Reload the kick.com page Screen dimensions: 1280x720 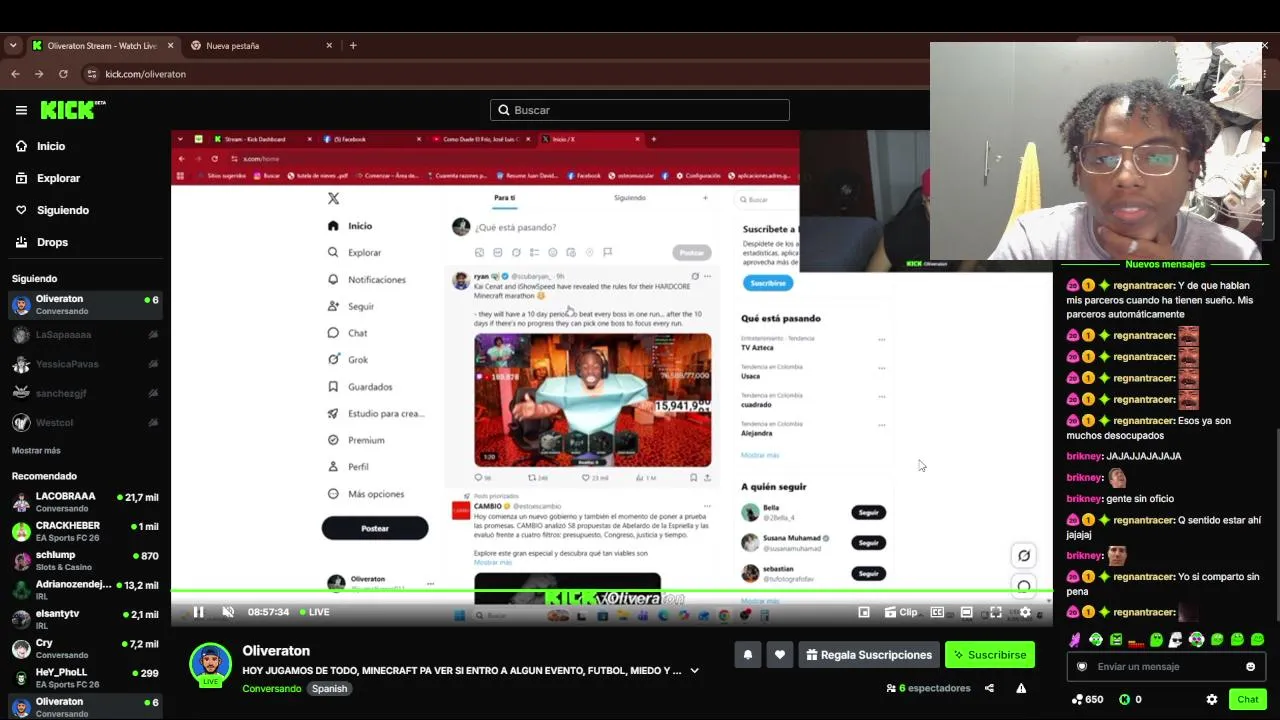(63, 74)
